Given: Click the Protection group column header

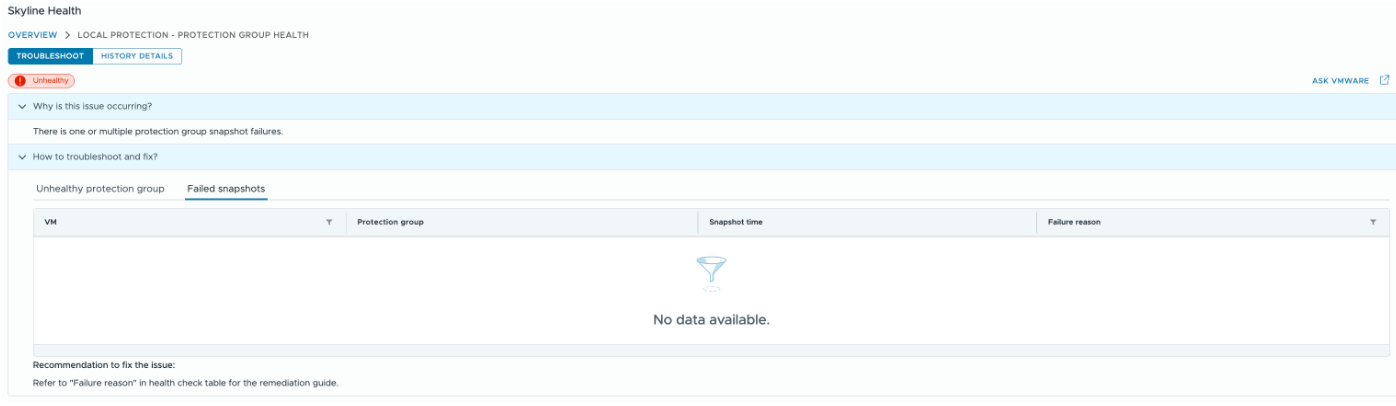Looking at the screenshot, I should (390, 222).
